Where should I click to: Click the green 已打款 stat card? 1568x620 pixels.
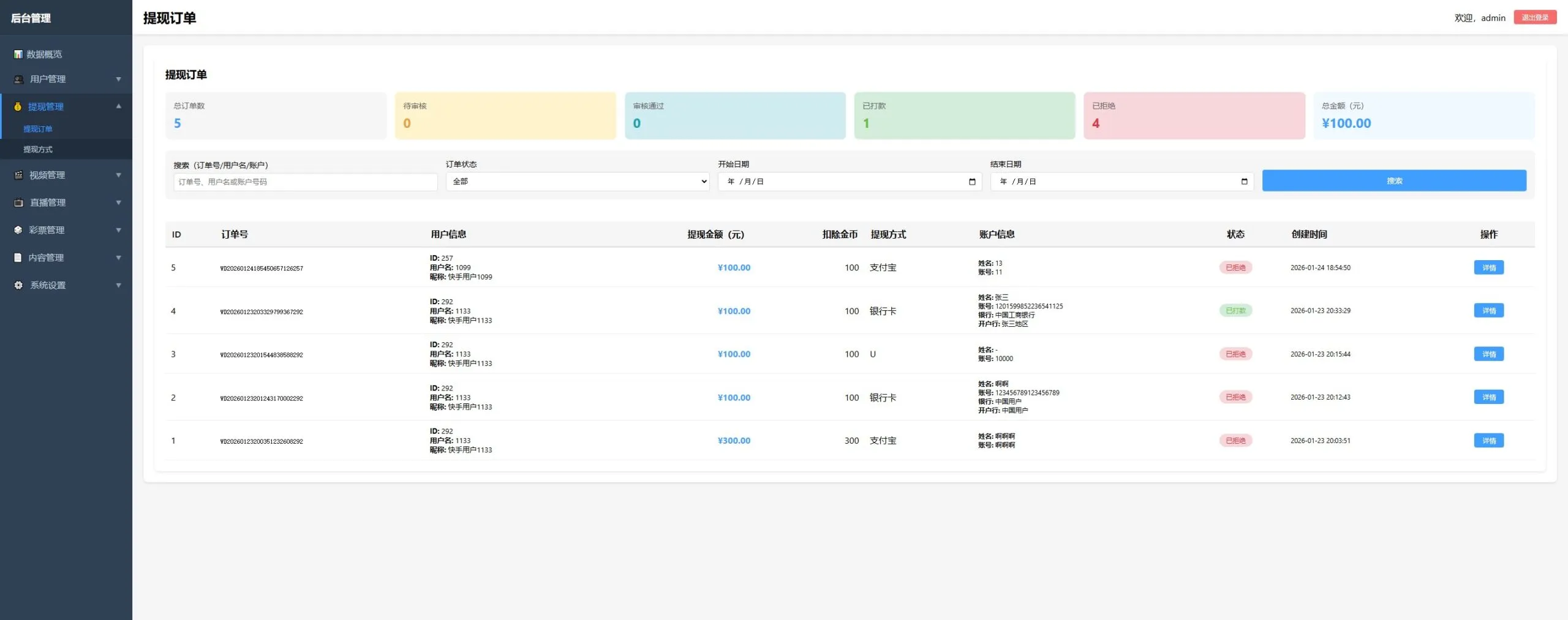click(965, 116)
